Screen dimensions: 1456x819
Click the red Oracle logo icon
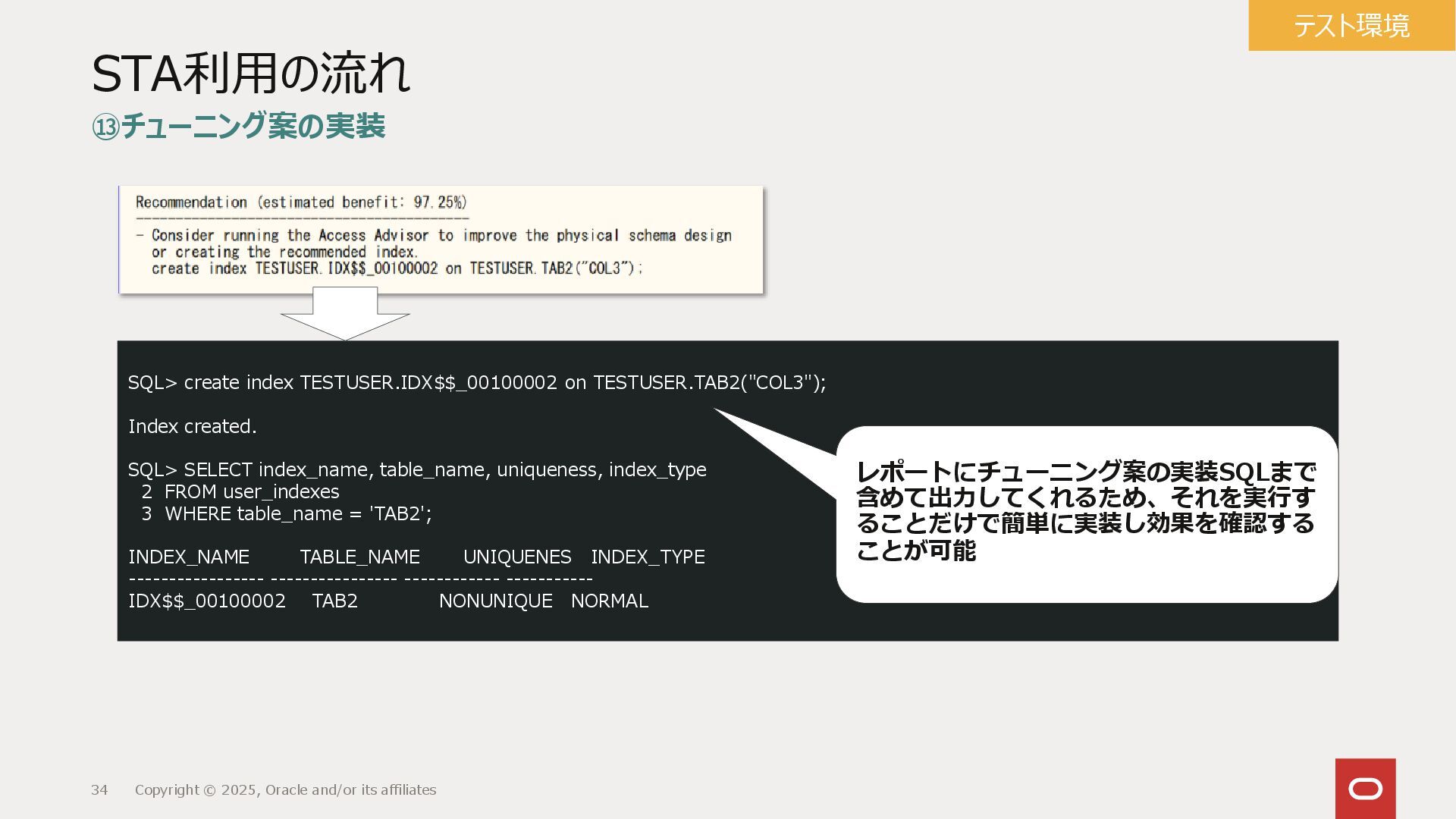(x=1365, y=789)
